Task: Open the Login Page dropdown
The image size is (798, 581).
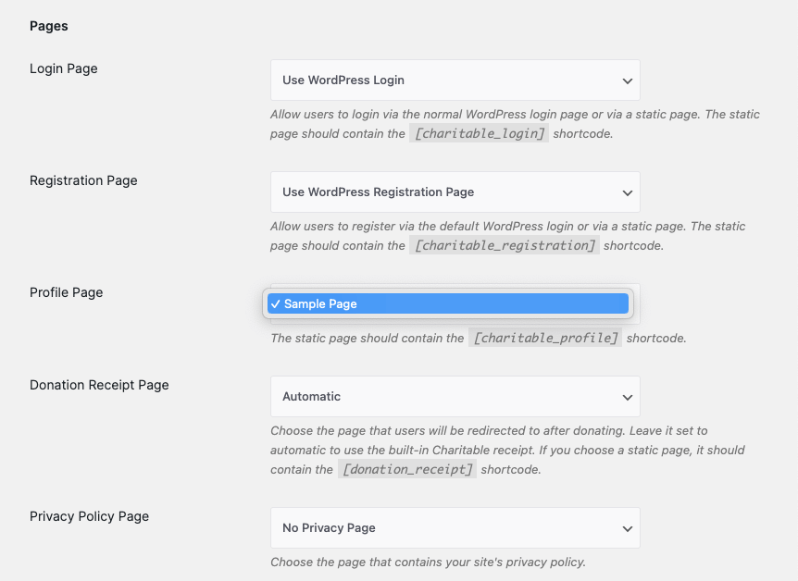Action: tap(455, 80)
